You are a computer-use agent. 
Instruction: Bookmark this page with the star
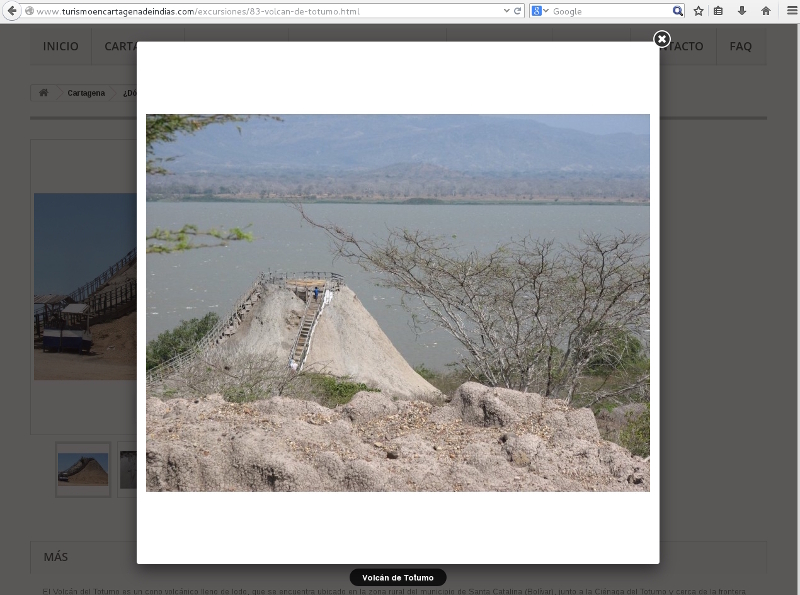(698, 11)
